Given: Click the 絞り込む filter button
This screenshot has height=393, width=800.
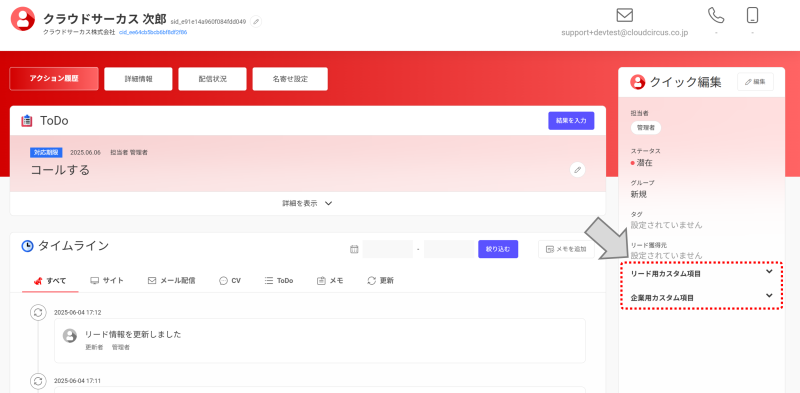Looking at the screenshot, I should point(498,249).
